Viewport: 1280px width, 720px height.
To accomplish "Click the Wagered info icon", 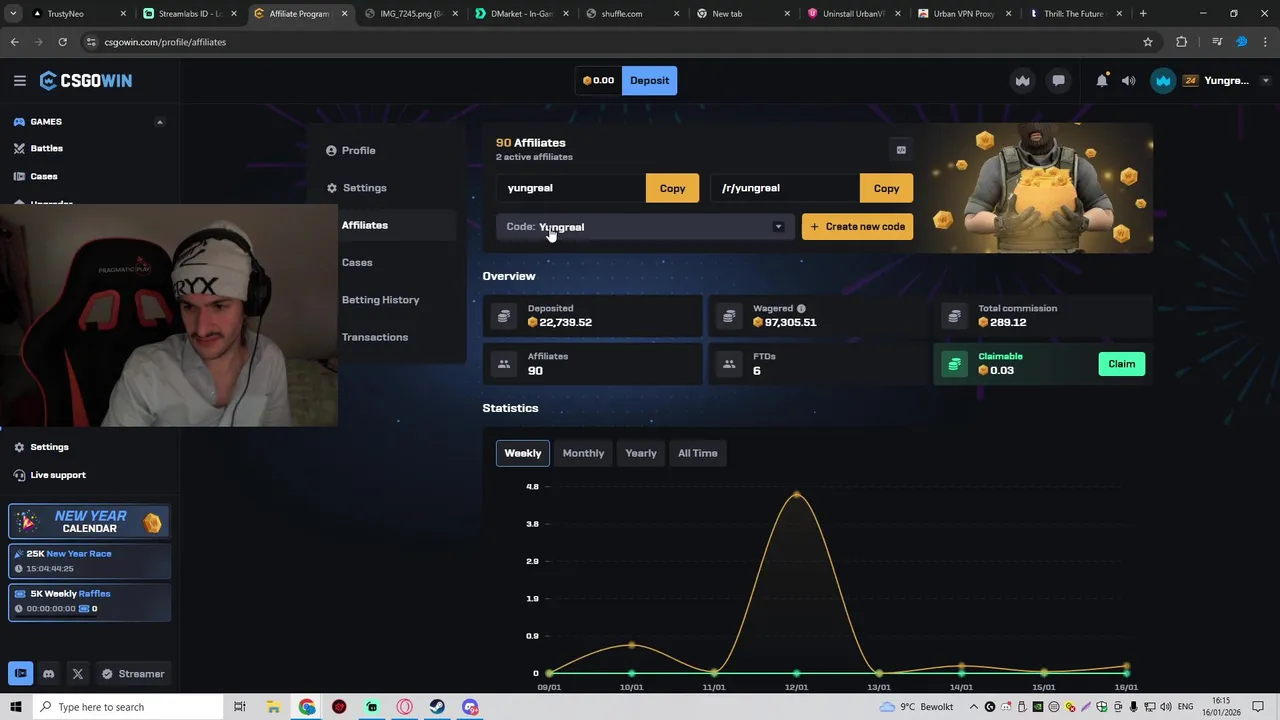I will point(801,309).
